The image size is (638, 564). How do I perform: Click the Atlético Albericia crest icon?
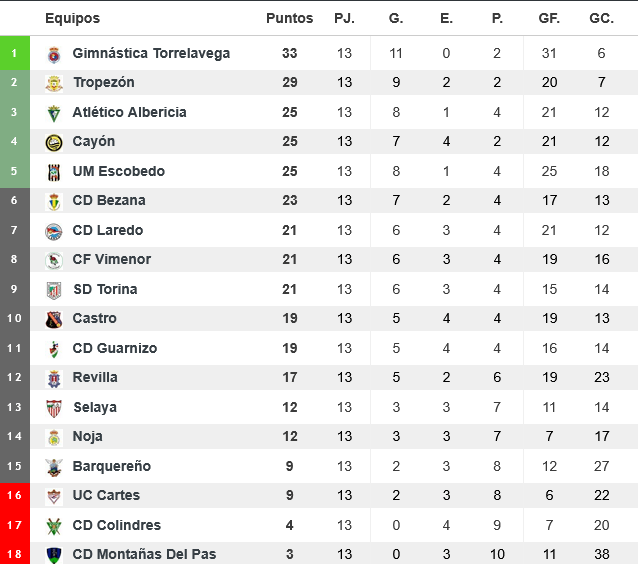point(54,113)
